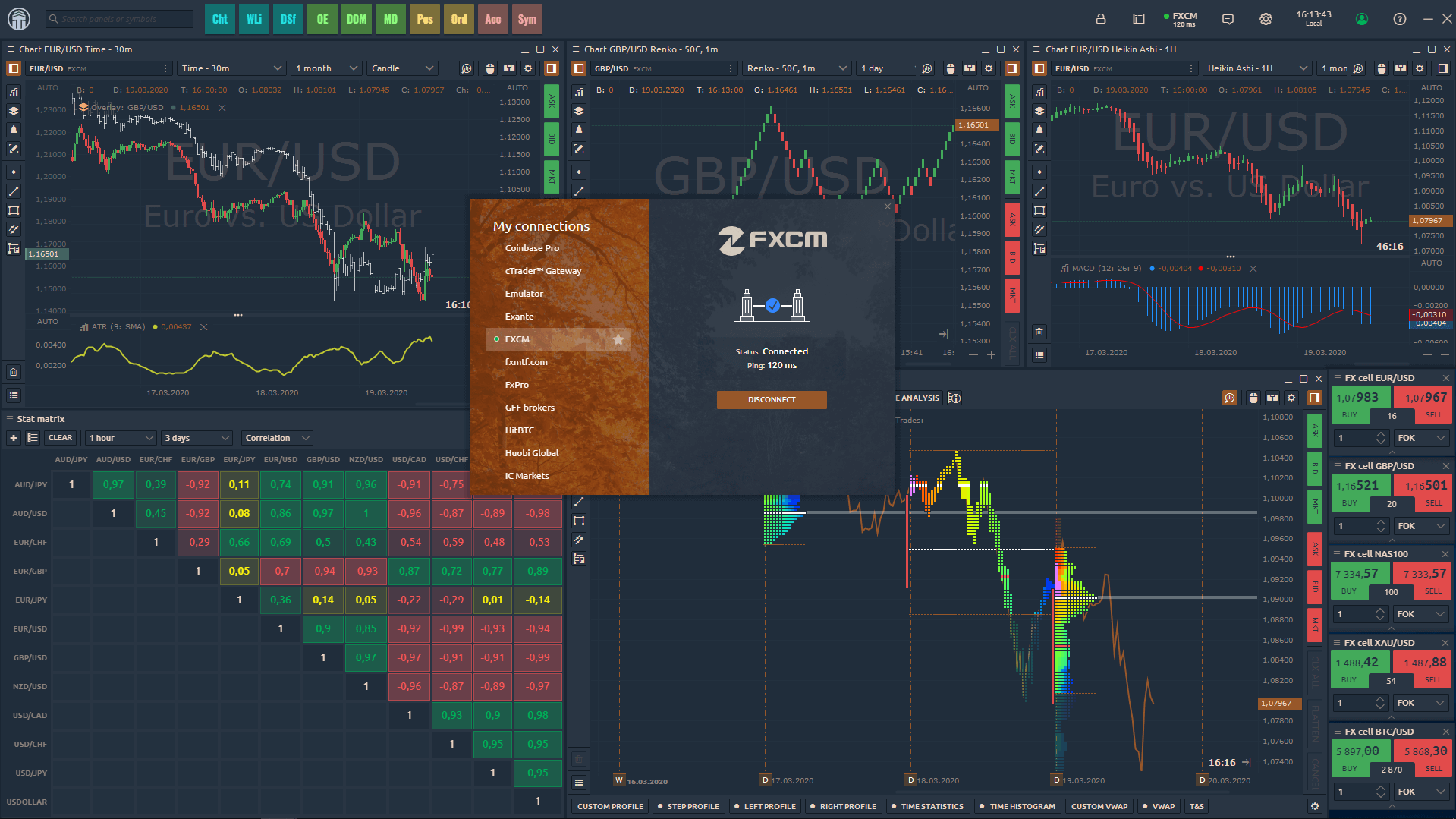Viewport: 1456px width, 819px height.
Task: Open the Renko - 50C, 1m dropdown
Action: point(796,68)
